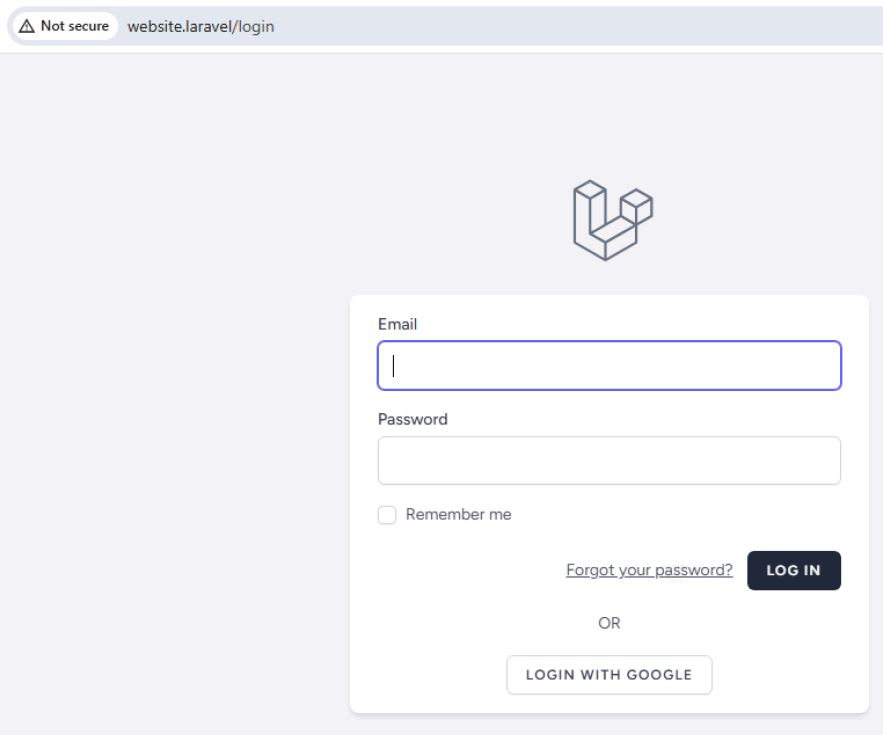This screenshot has height=735, width=883.
Task: Click the Remember me label text
Action: [x=458, y=515]
